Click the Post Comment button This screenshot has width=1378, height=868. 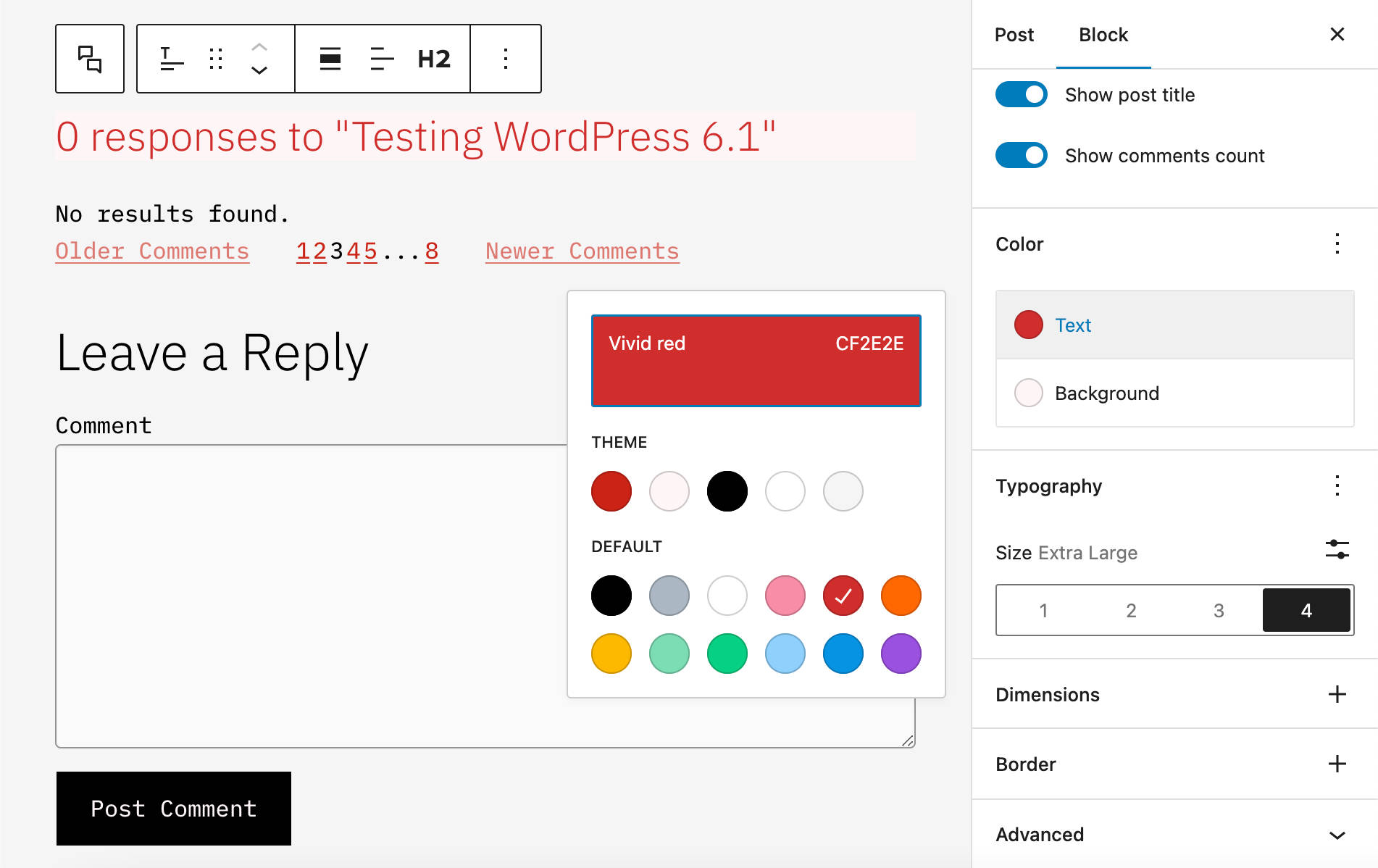pos(174,809)
